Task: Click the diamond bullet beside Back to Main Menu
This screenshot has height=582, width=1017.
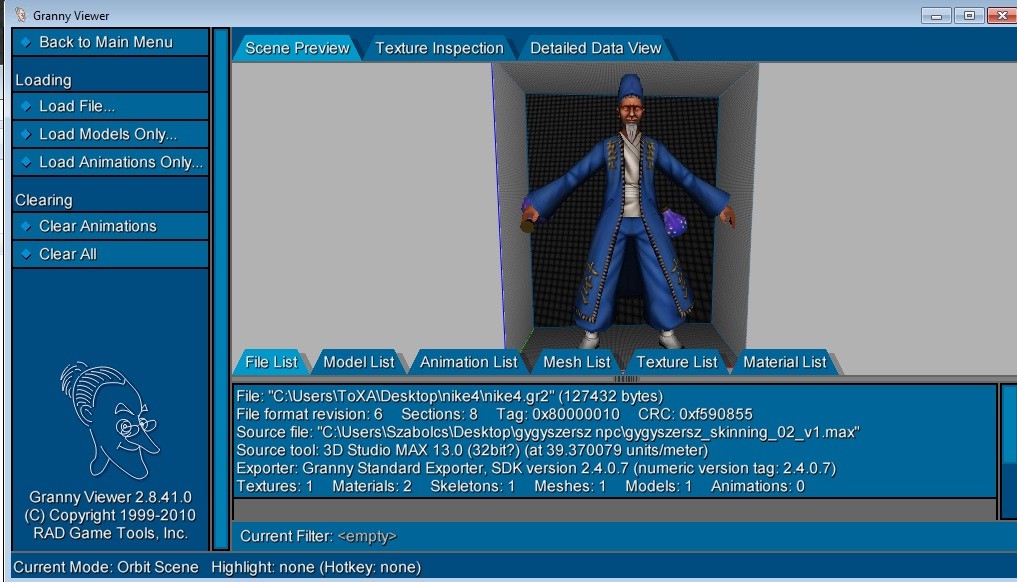Action: (26, 42)
